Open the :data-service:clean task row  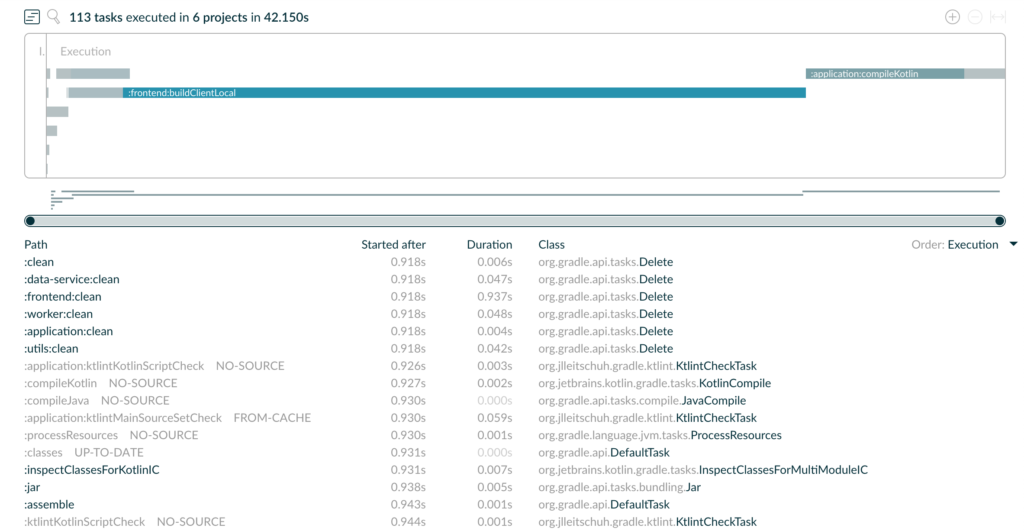coord(72,280)
